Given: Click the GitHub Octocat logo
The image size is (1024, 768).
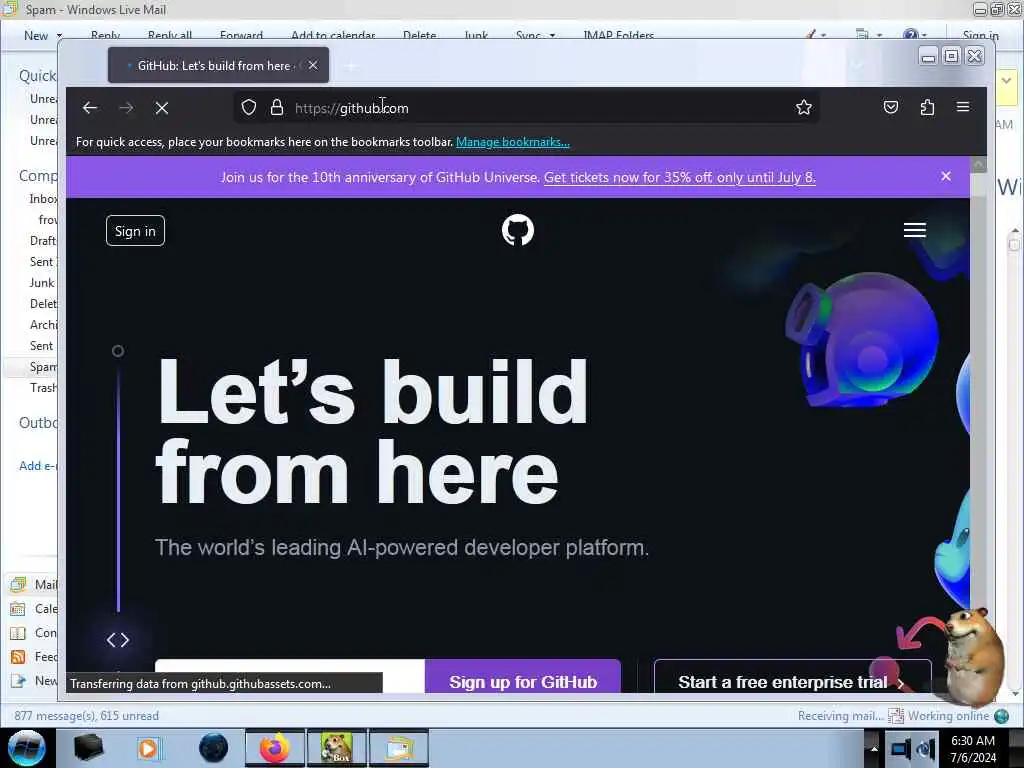Looking at the screenshot, I should pos(518,230).
